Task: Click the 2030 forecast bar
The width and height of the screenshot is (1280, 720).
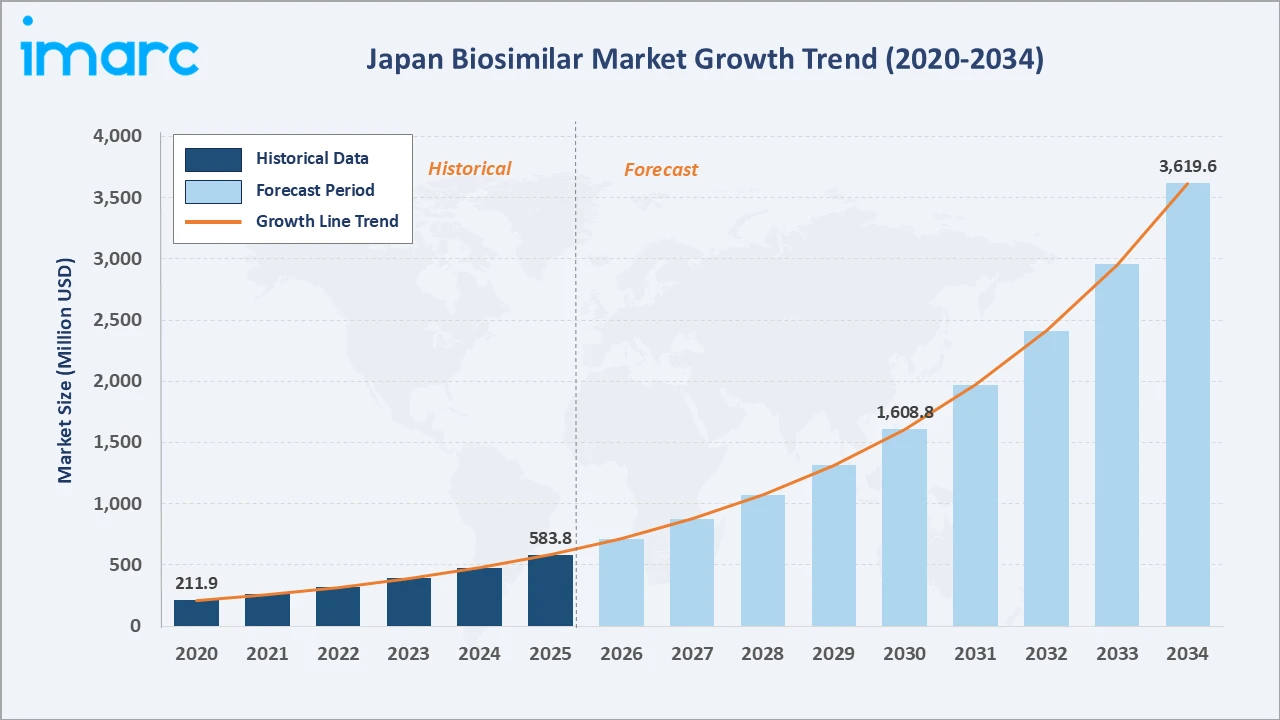Action: pos(904,527)
